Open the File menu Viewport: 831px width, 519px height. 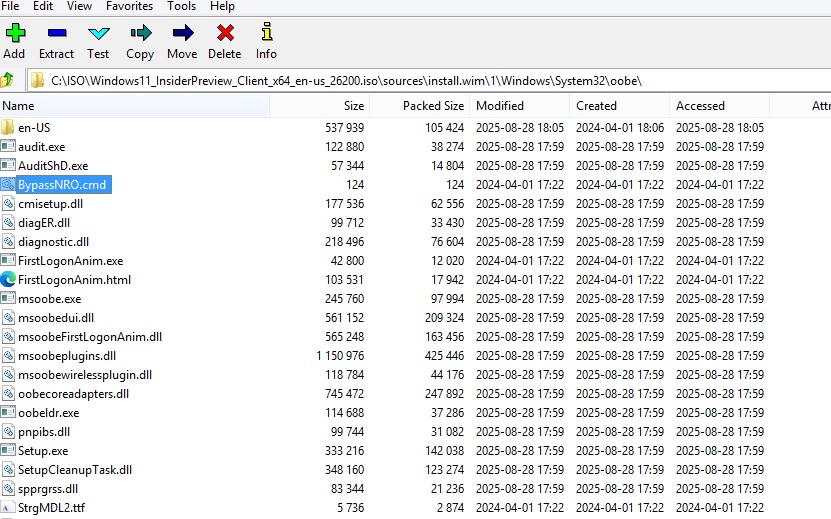pos(10,6)
